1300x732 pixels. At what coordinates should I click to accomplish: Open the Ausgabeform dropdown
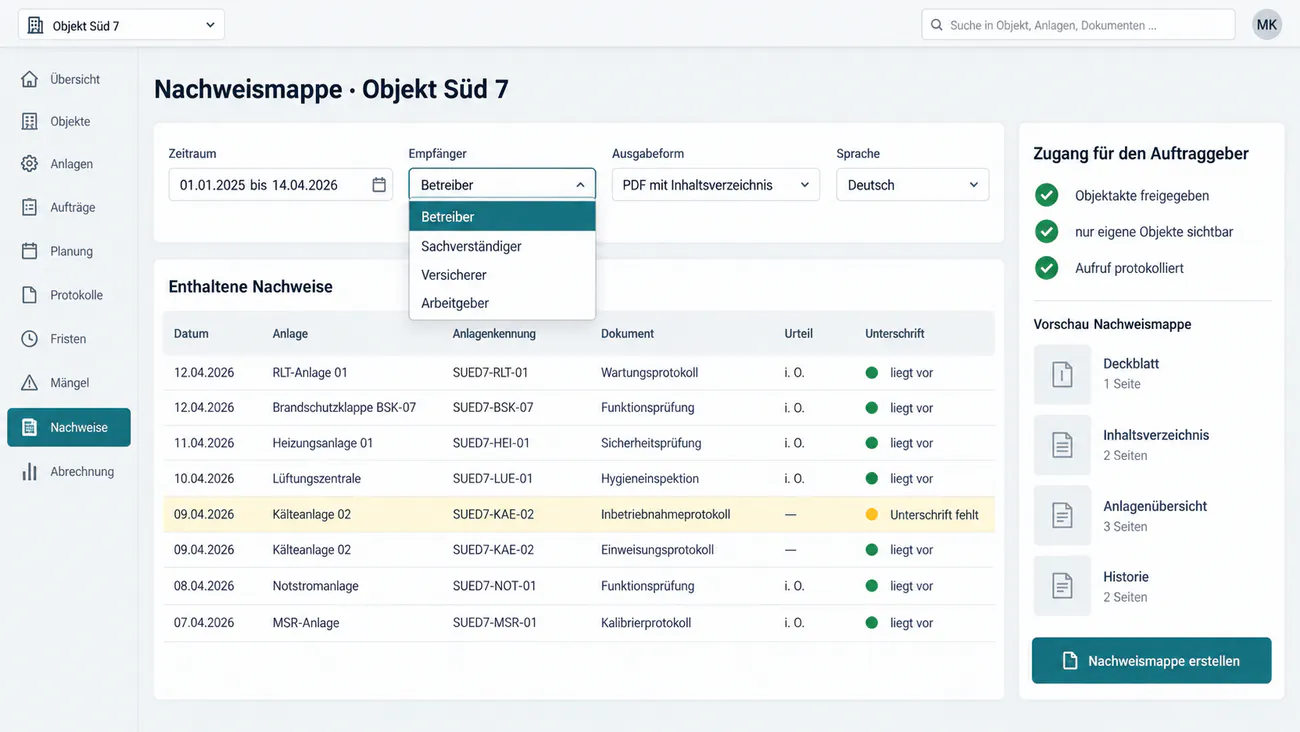tap(716, 185)
